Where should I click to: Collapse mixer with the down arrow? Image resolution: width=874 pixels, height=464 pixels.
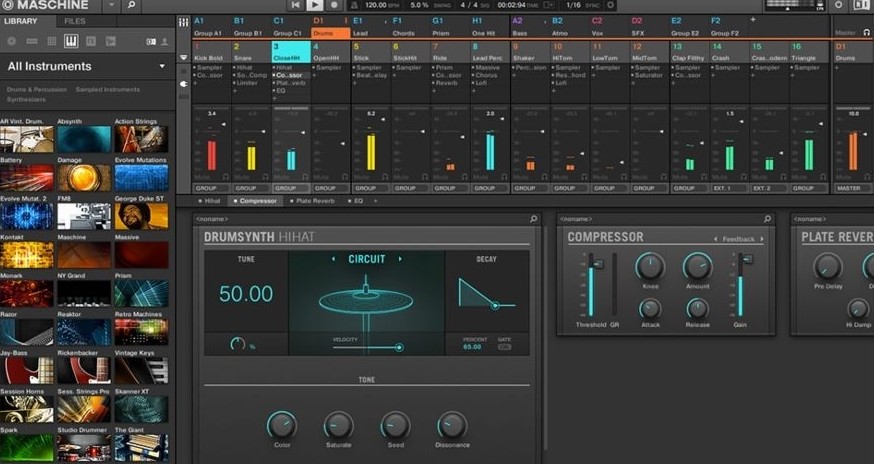[184, 57]
